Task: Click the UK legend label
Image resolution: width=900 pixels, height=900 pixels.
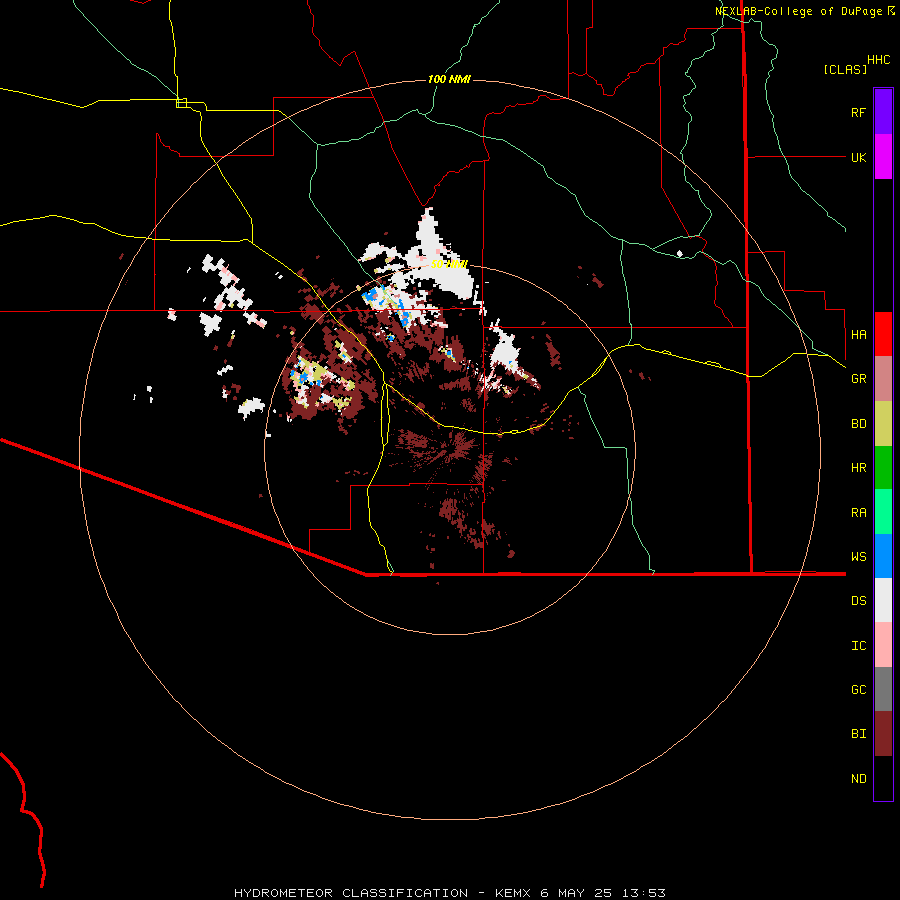Action: 858,157
